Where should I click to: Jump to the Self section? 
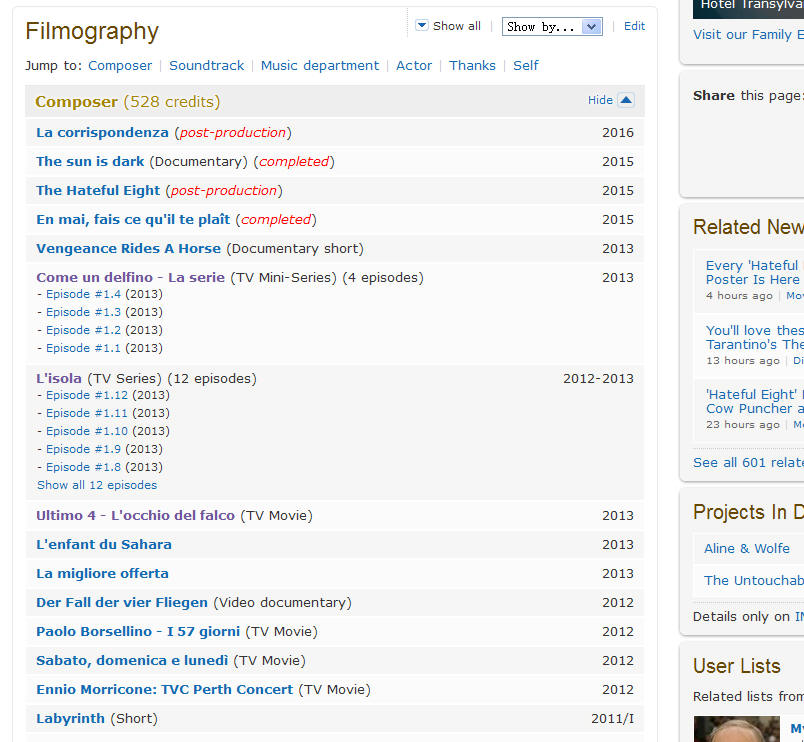[x=526, y=66]
